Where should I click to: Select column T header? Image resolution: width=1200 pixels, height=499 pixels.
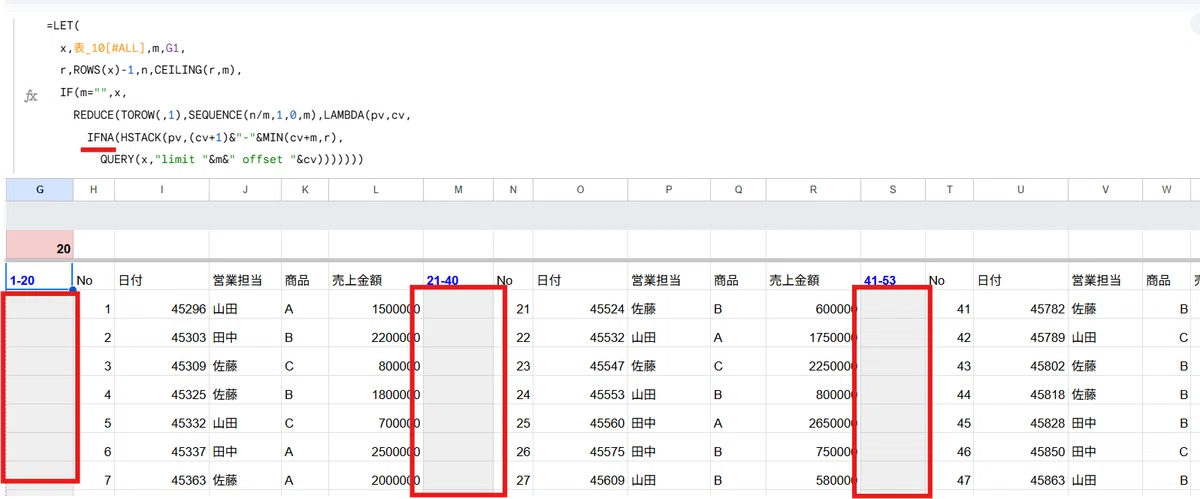[x=949, y=189]
